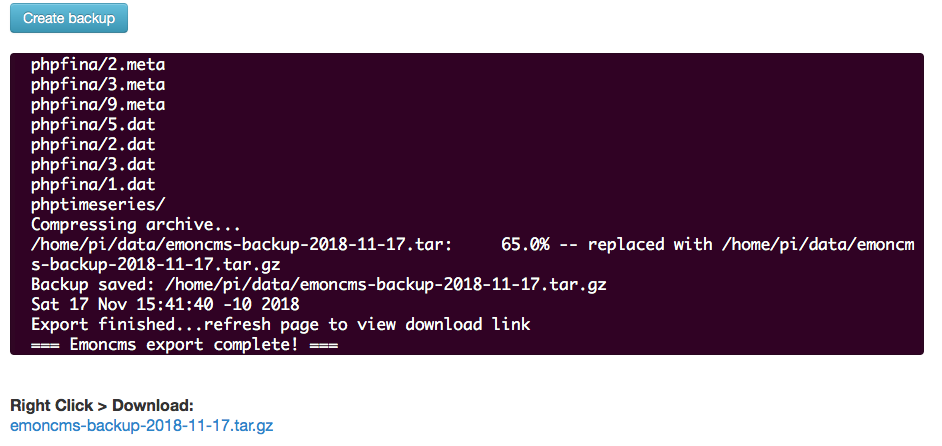Viewport: 942px width, 446px height.
Task: Click the phptimeseries/ log line
Action: tap(98, 204)
